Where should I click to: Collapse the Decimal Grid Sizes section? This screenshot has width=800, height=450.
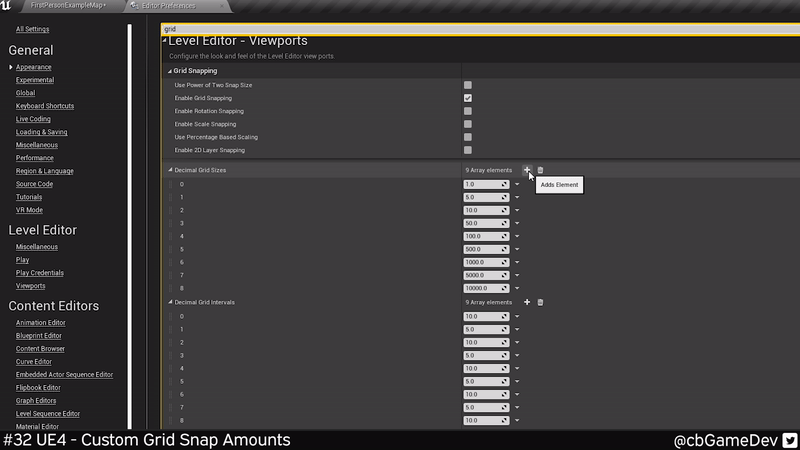[170, 170]
